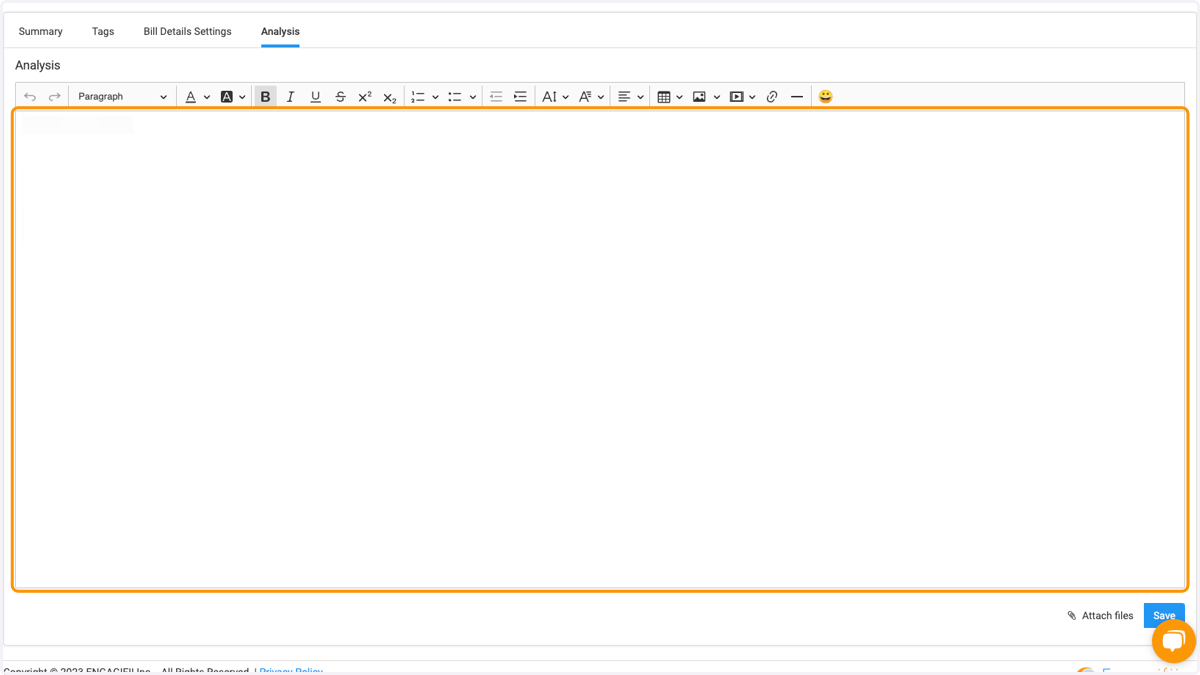The image size is (1200, 675).
Task: Select the Analysis tab
Action: pyautogui.click(x=280, y=31)
